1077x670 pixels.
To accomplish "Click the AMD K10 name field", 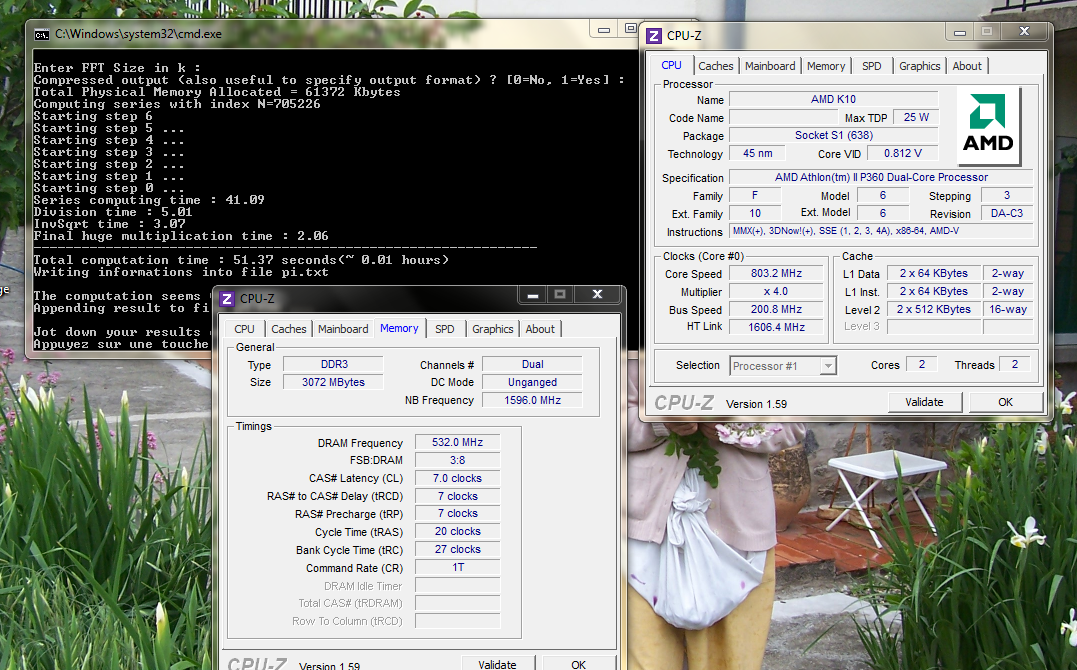I will click(833, 99).
